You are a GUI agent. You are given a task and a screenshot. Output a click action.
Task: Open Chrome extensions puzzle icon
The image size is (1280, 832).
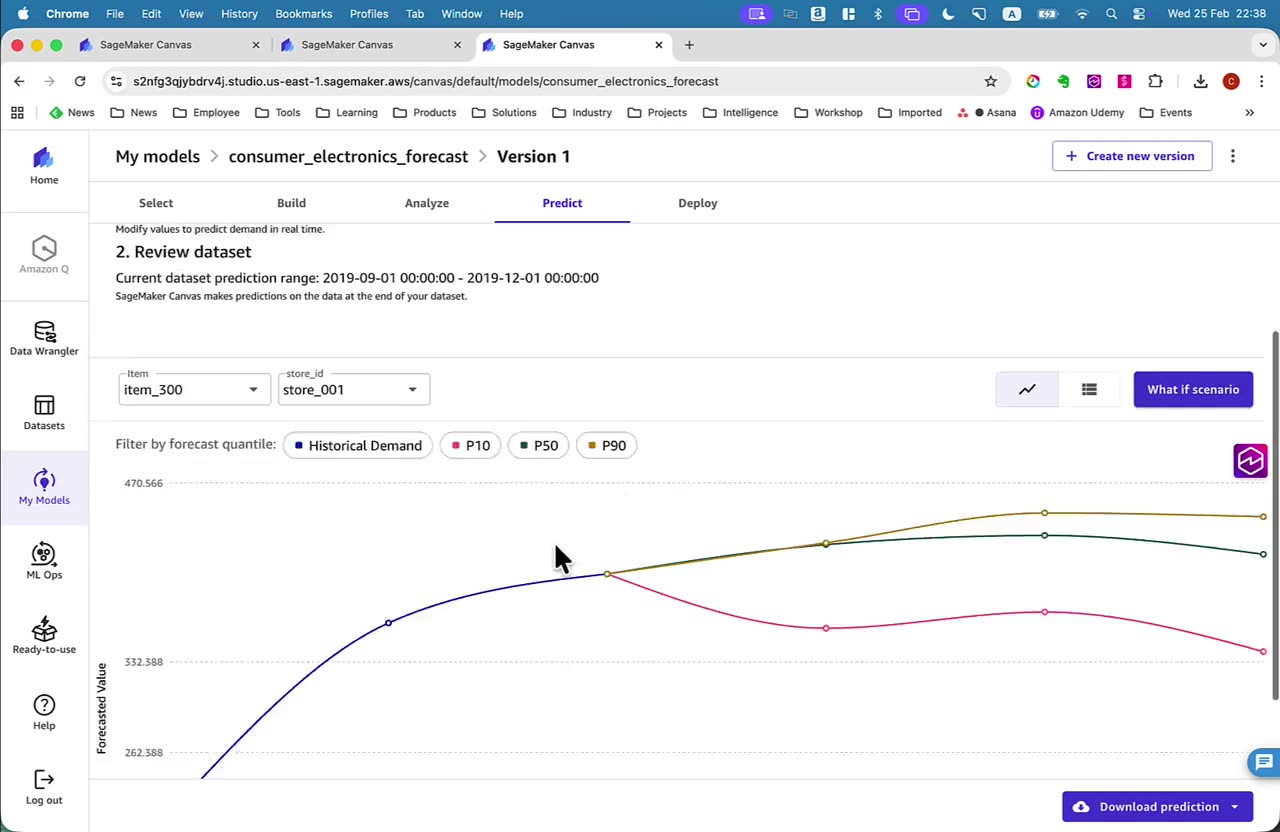1155,81
